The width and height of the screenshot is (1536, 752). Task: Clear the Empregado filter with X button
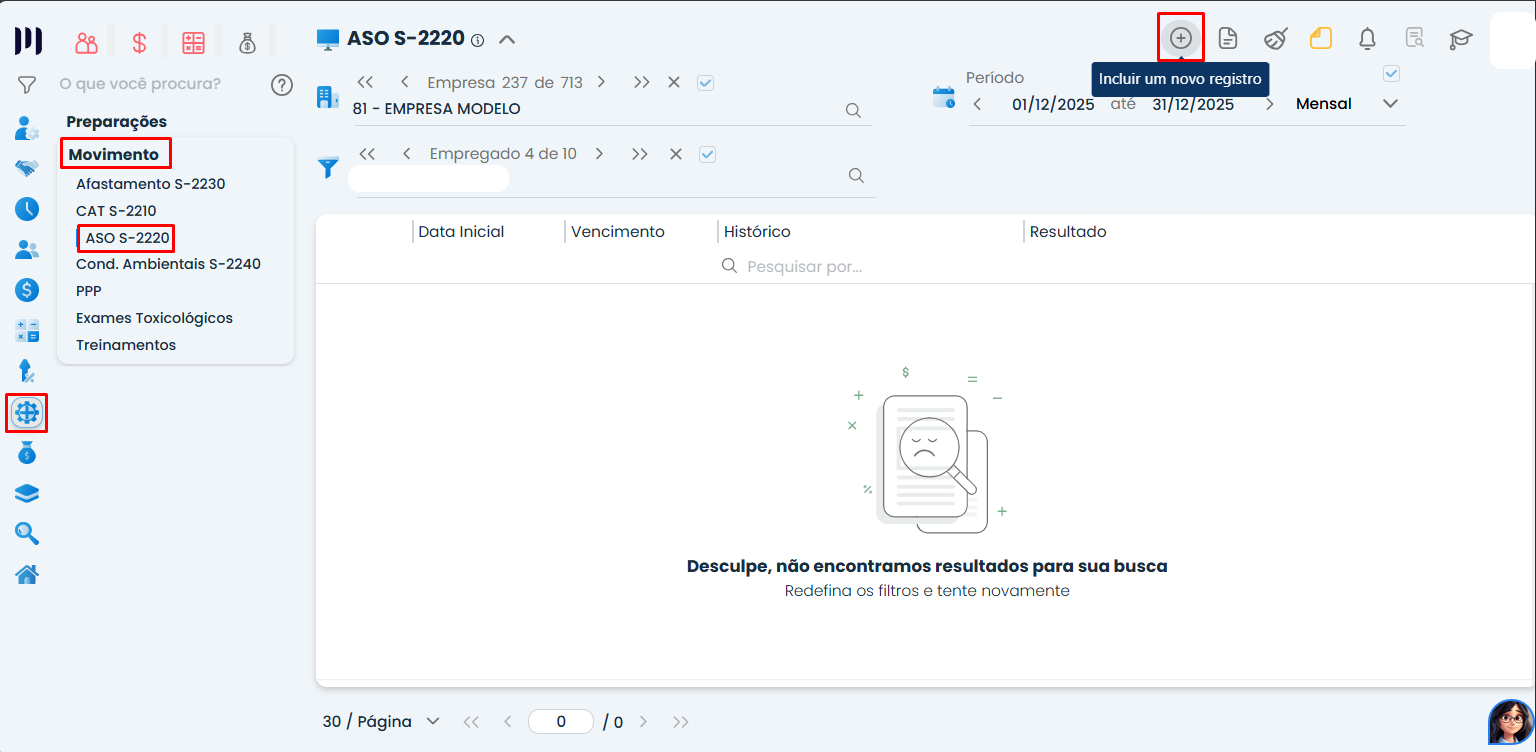point(676,154)
